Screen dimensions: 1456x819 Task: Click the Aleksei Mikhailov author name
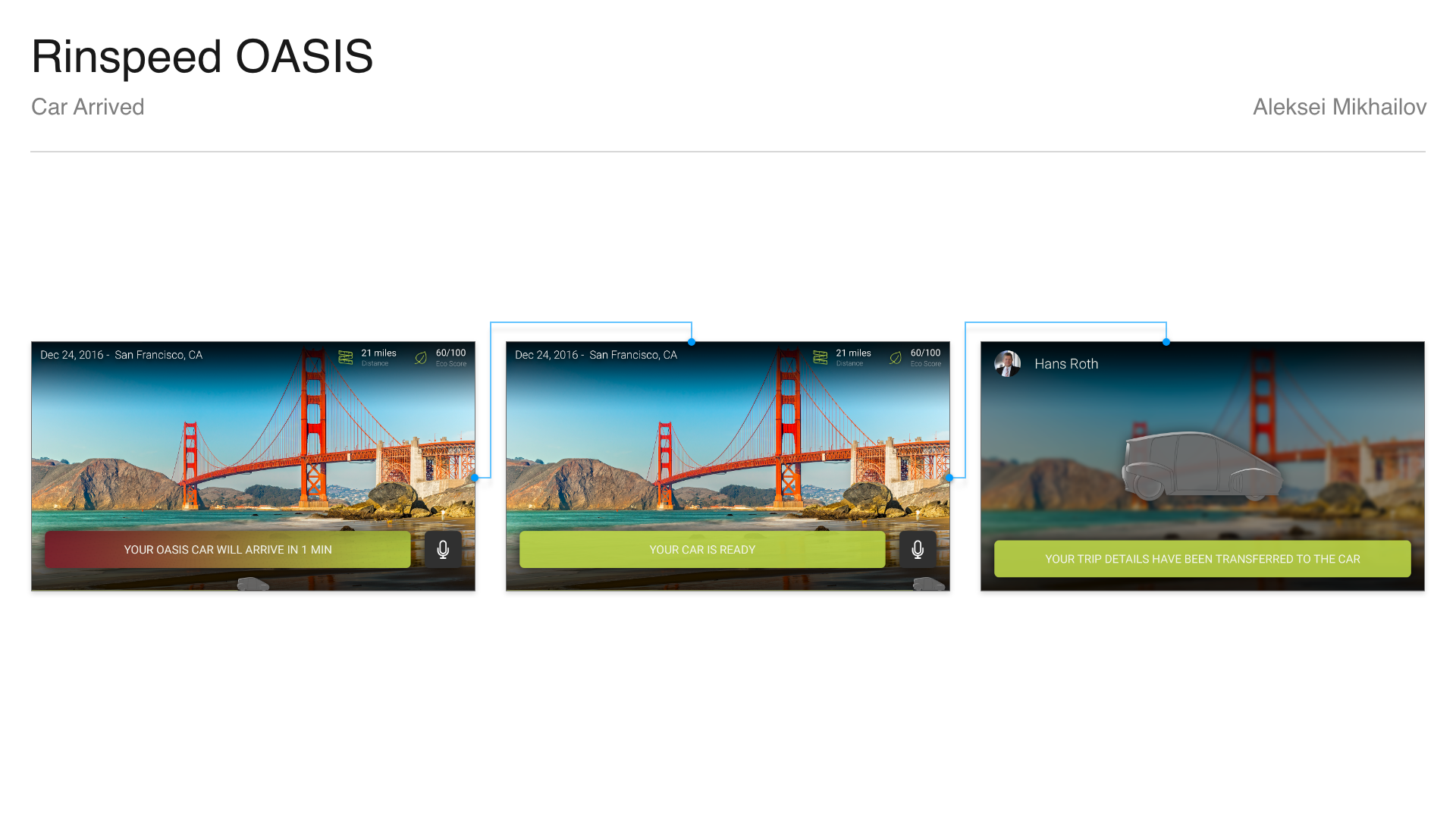point(1339,107)
